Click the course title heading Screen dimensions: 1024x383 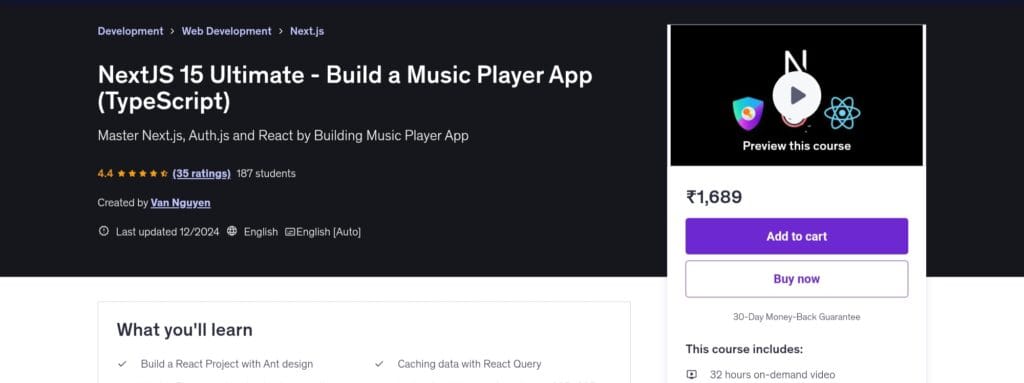(345, 88)
